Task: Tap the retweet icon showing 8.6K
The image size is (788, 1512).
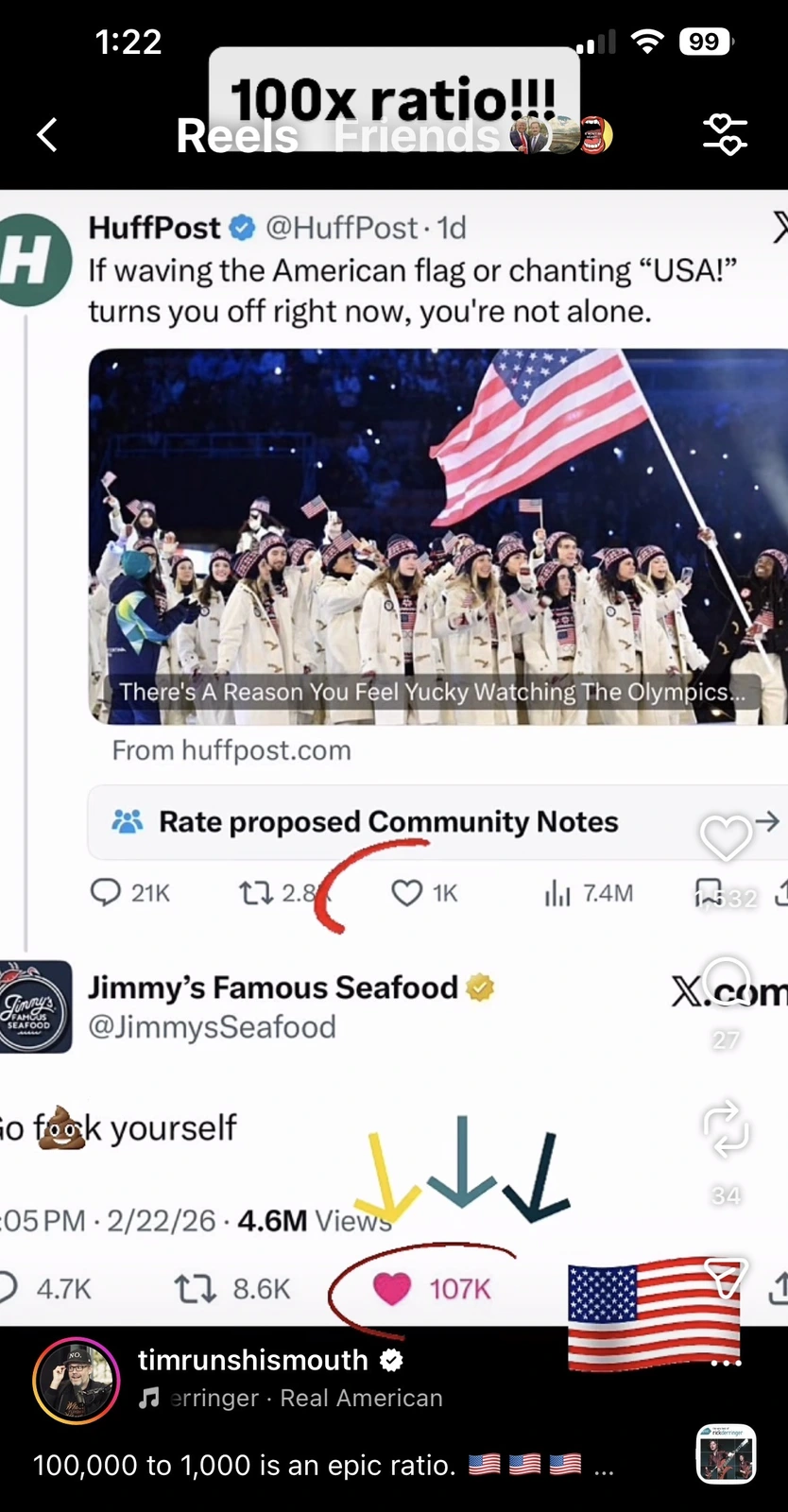Action: 195,1289
